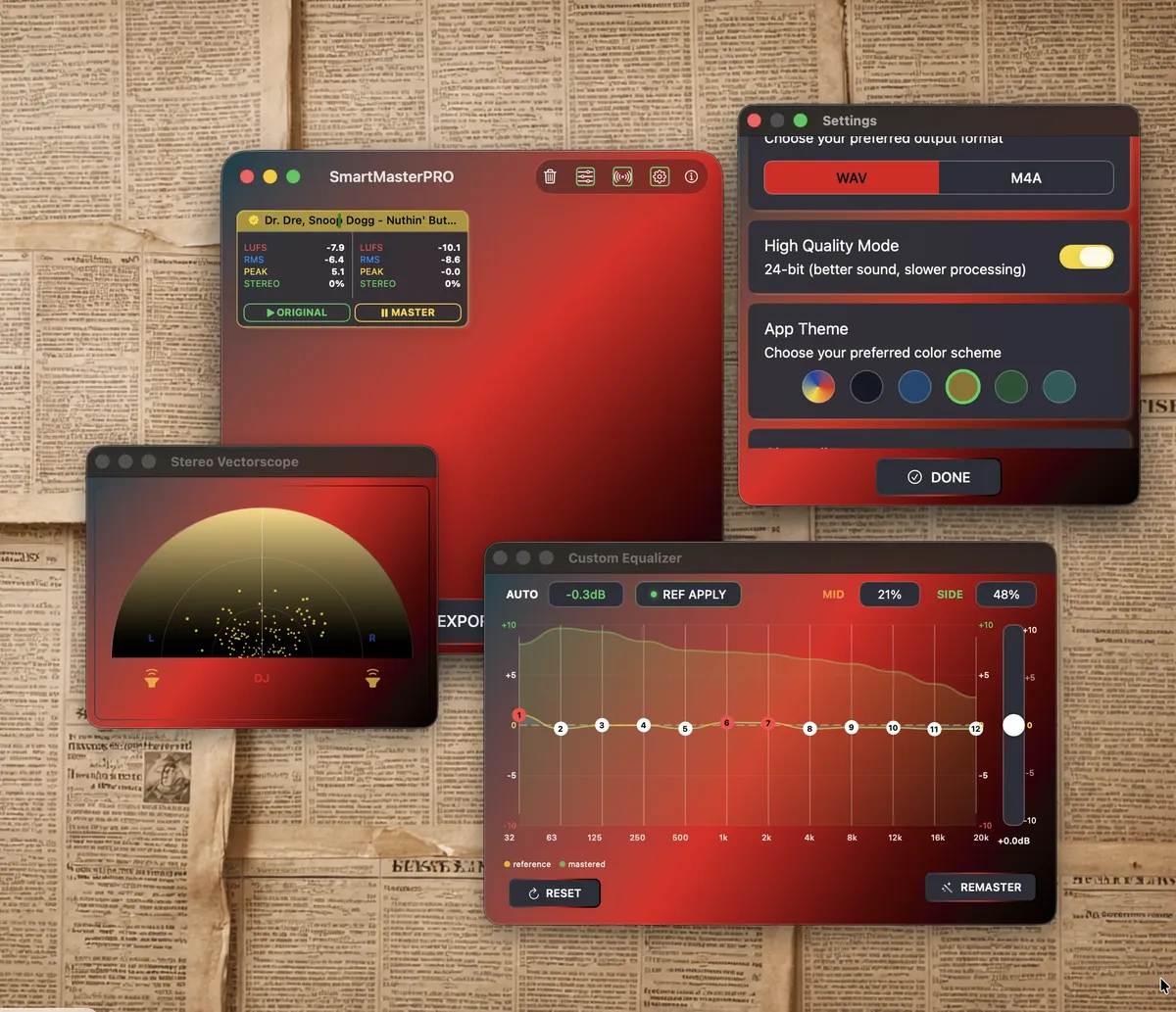Open the equalizer sliders icon
Viewport: 1176px width, 1012px height.
pos(585,176)
